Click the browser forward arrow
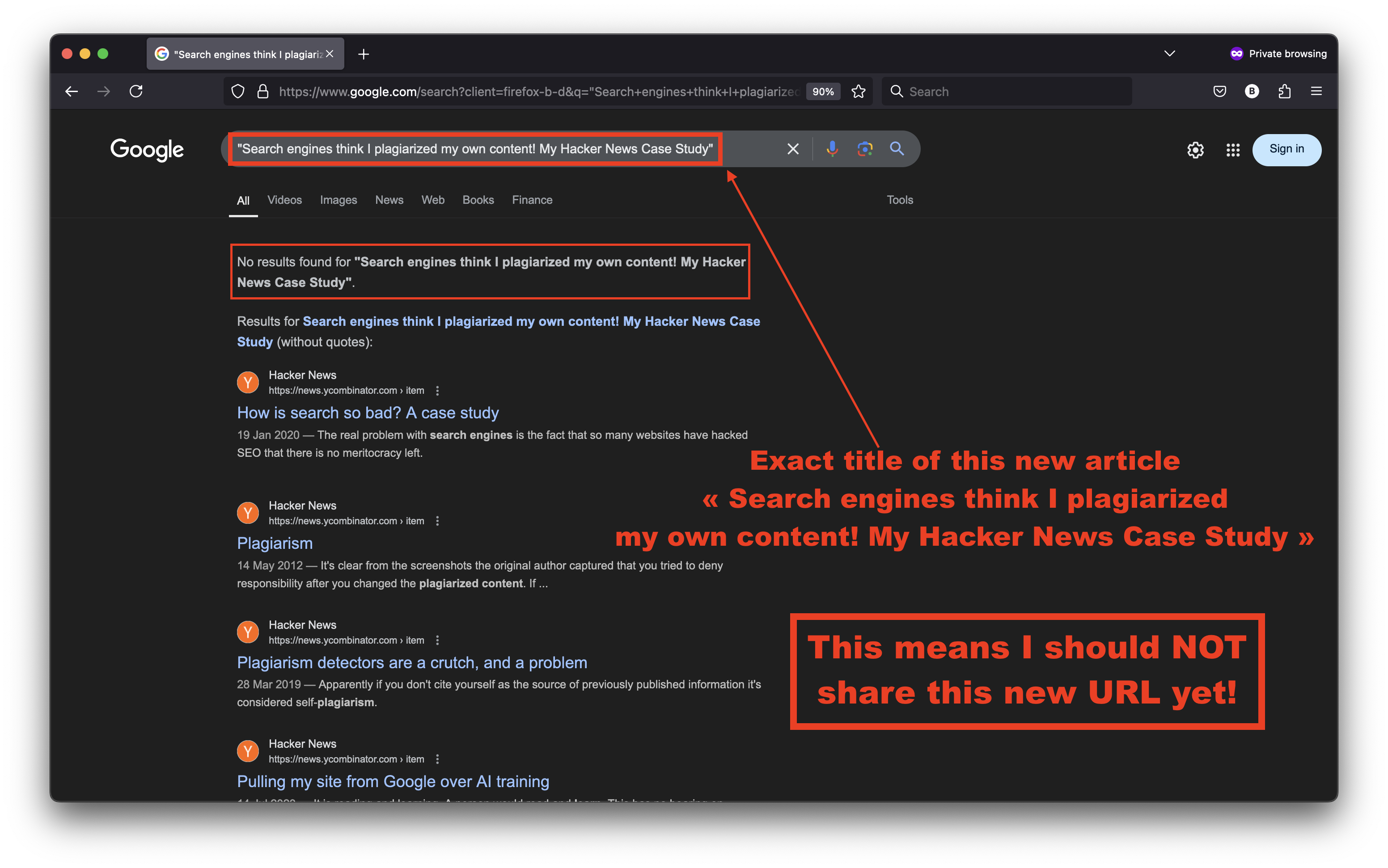 (x=103, y=91)
